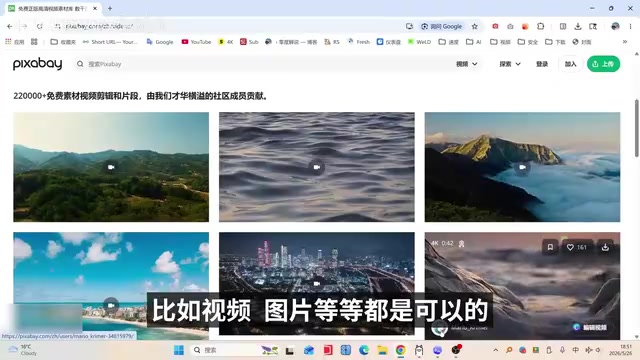
Task: Open the Short URL bookmark
Action: tap(110, 42)
